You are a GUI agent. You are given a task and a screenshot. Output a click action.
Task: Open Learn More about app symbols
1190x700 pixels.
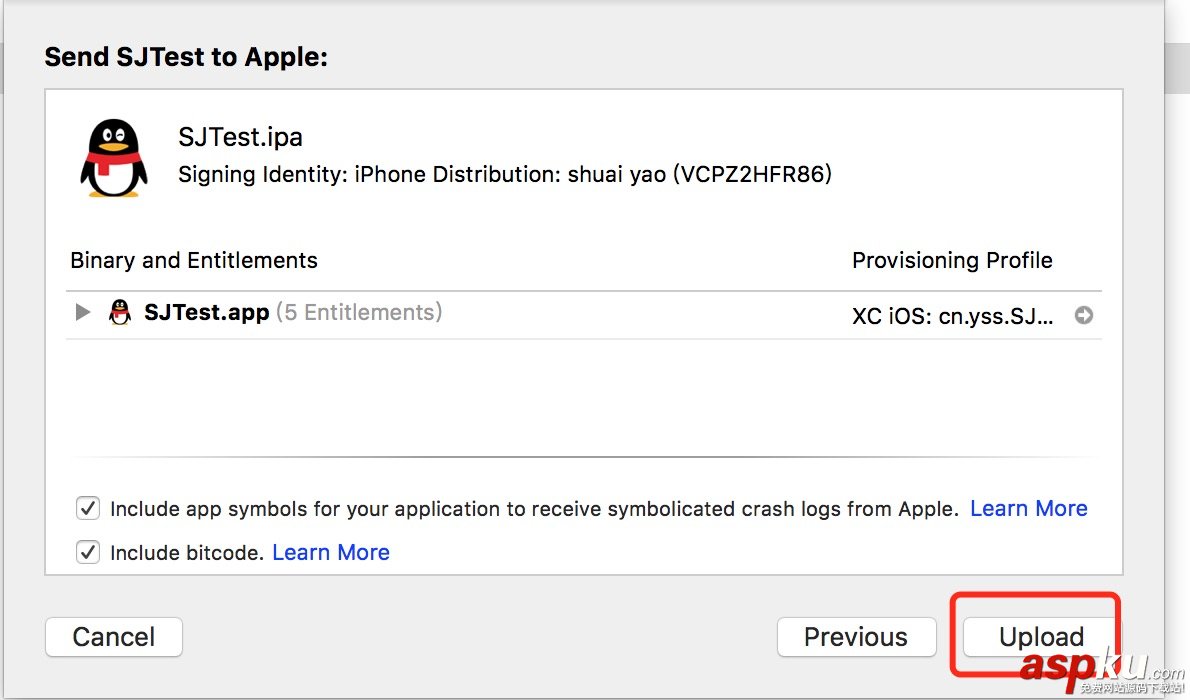click(1028, 509)
